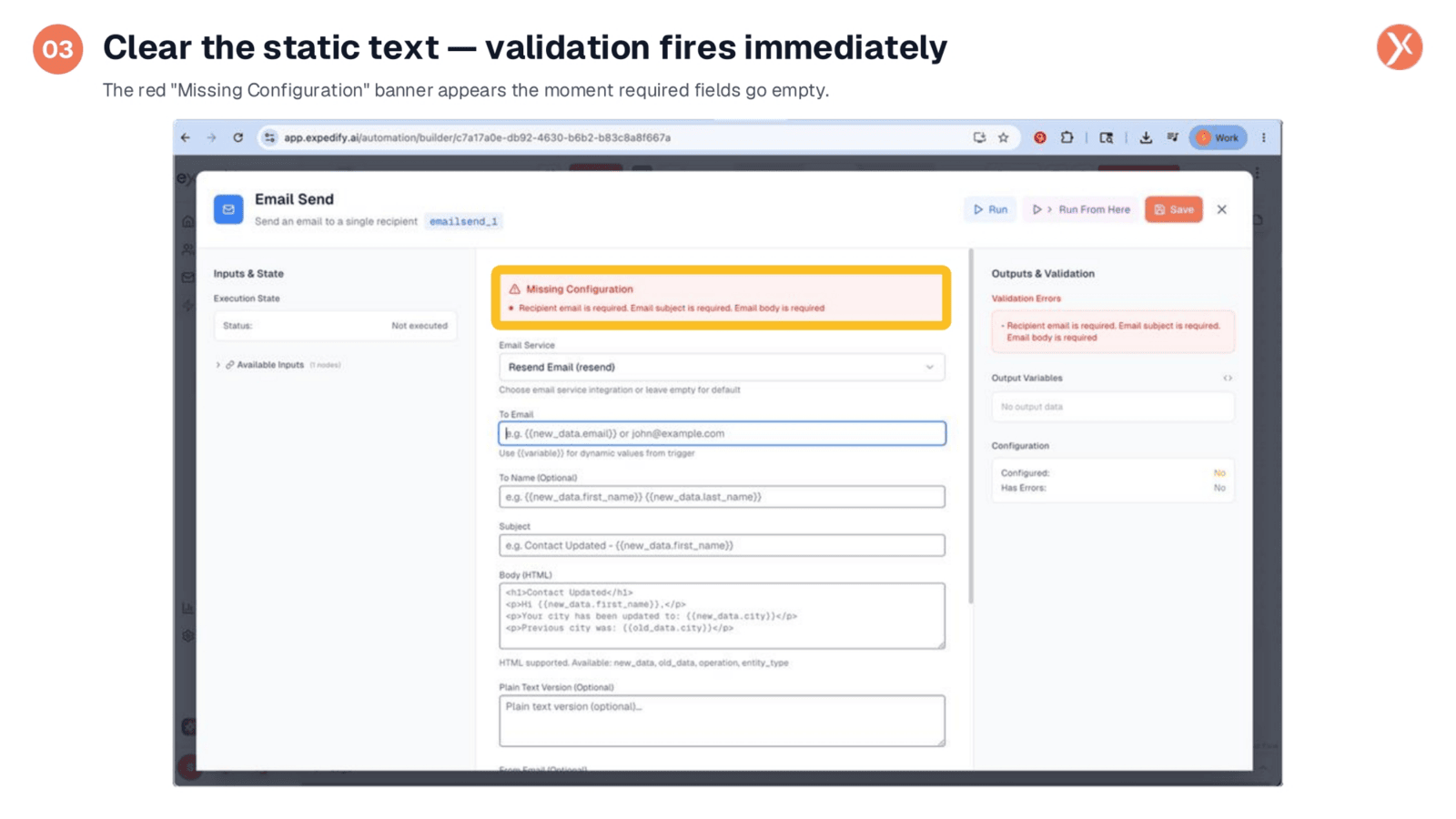Click the Has Errors: No row
Screen dimensions: 1456x819
(1112, 488)
